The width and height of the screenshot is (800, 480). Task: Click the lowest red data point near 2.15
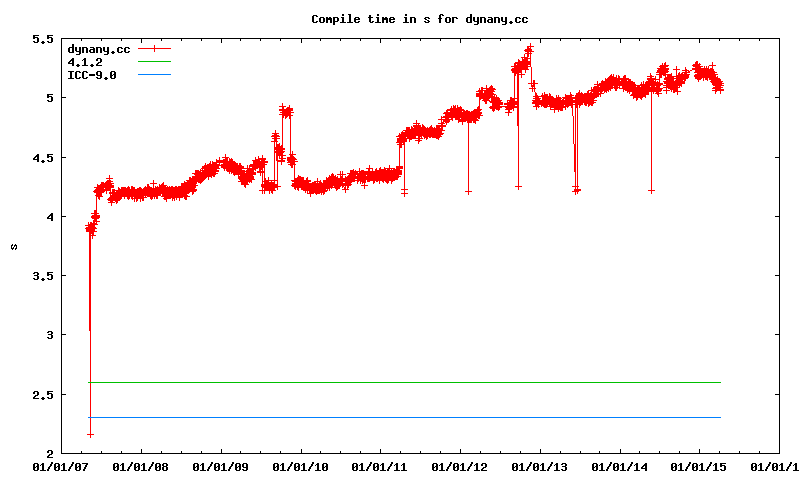click(90, 435)
